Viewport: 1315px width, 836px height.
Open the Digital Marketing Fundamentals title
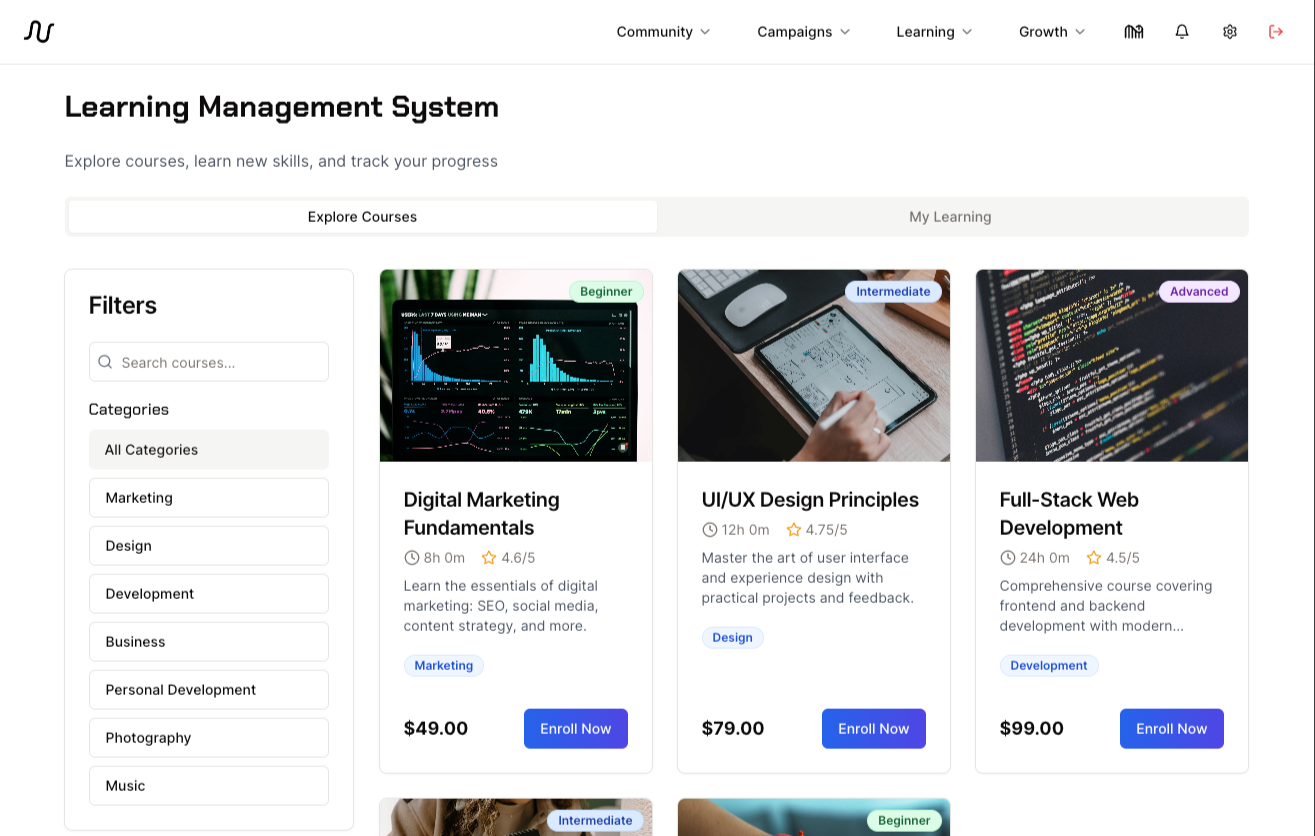point(482,514)
